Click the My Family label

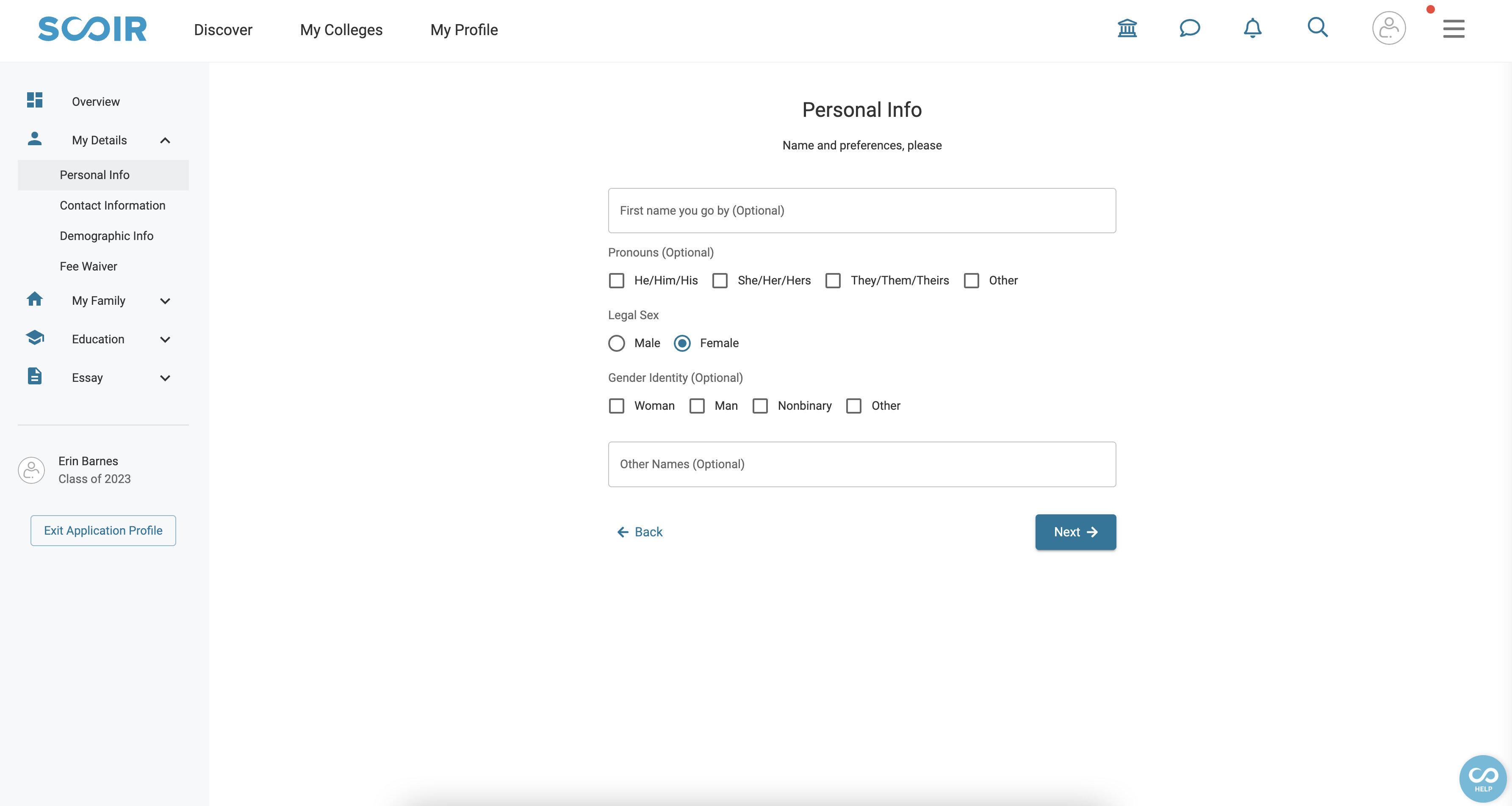point(99,301)
